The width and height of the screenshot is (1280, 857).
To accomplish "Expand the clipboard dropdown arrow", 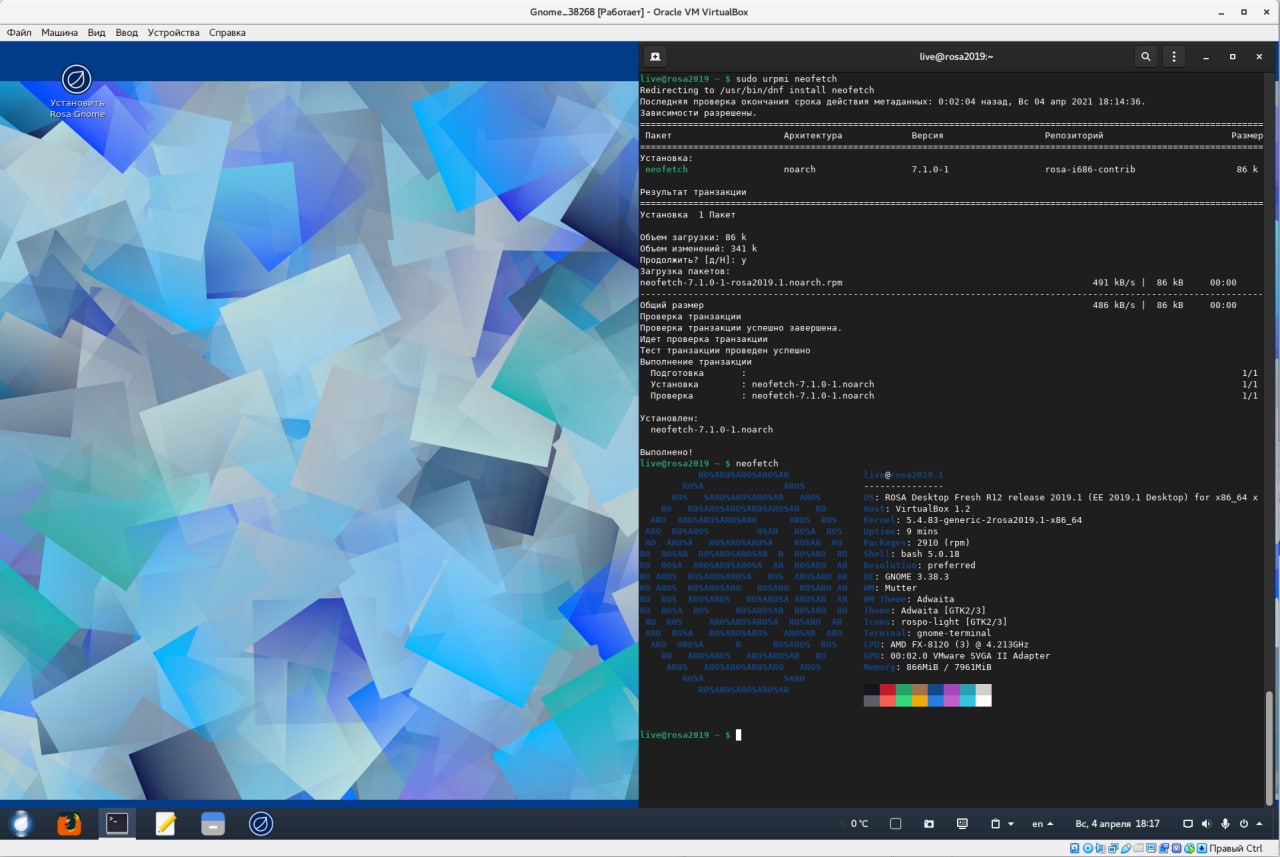I will tap(1011, 824).
